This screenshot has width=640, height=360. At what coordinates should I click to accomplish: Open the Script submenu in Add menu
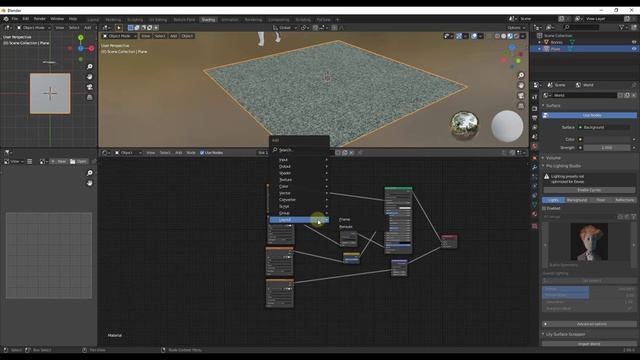(299, 207)
